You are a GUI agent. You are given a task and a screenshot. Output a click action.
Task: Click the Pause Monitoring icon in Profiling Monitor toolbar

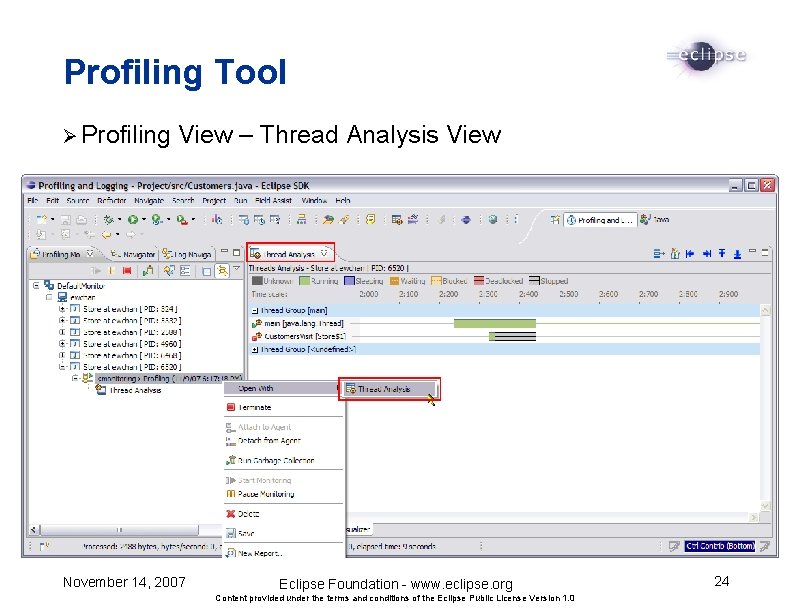112,271
